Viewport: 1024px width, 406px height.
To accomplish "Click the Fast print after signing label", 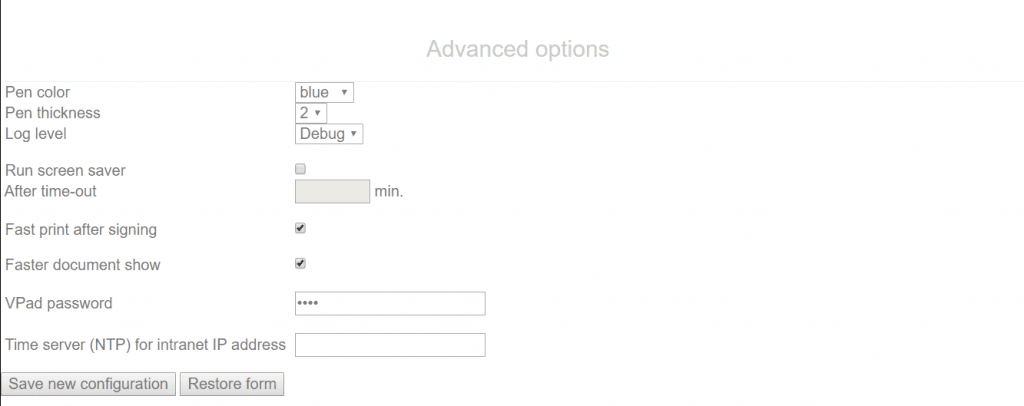I will pyautogui.click(x=81, y=229).
